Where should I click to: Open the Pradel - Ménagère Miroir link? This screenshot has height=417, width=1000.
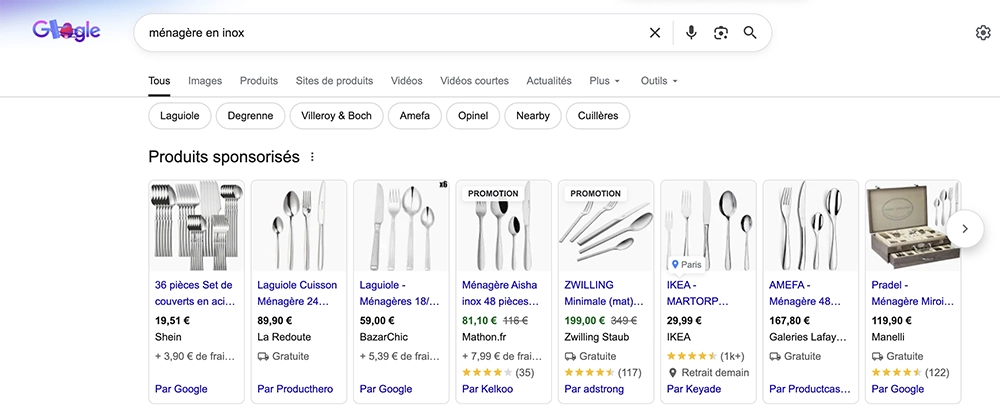pyautogui.click(x=913, y=293)
